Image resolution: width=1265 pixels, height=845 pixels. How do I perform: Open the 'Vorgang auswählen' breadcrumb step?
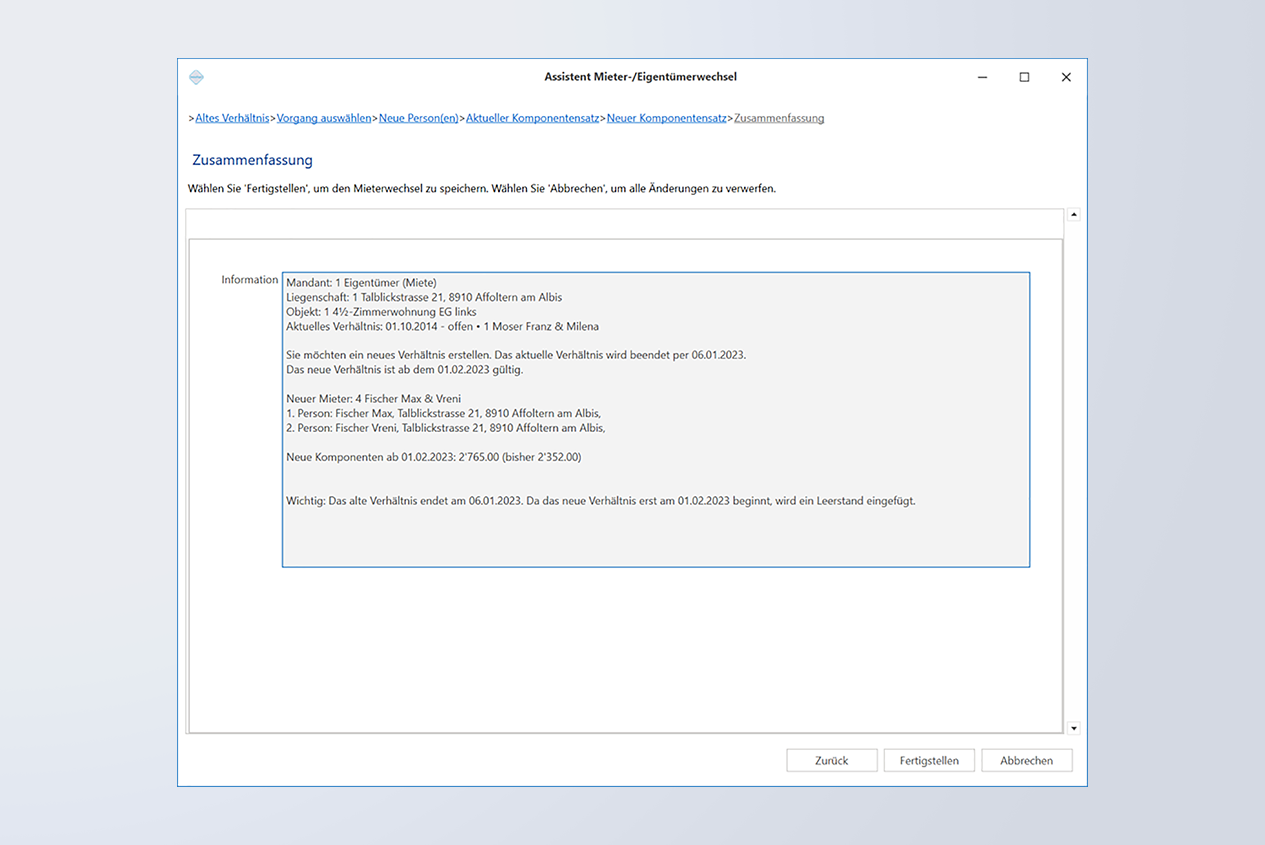(324, 118)
